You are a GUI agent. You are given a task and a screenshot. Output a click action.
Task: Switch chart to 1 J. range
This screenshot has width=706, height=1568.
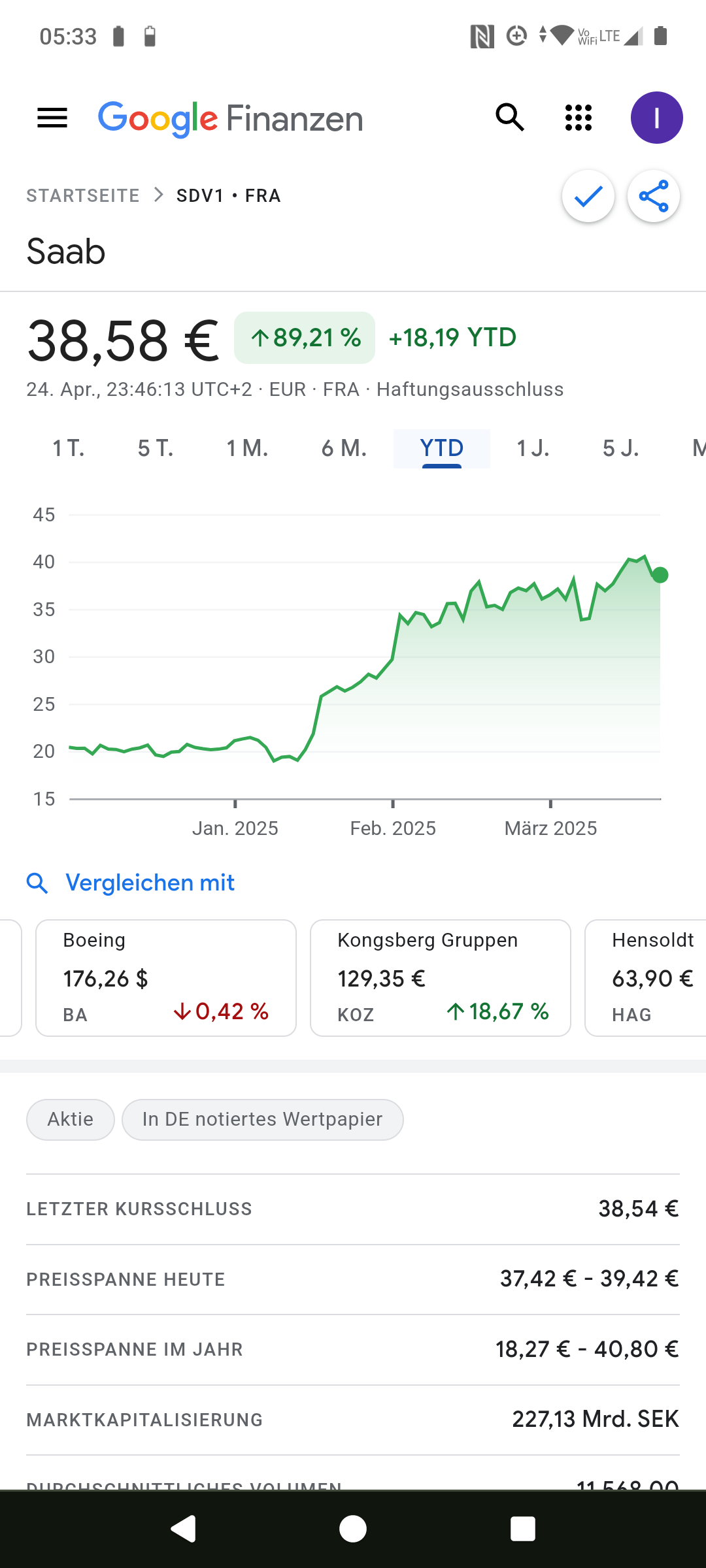coord(533,449)
